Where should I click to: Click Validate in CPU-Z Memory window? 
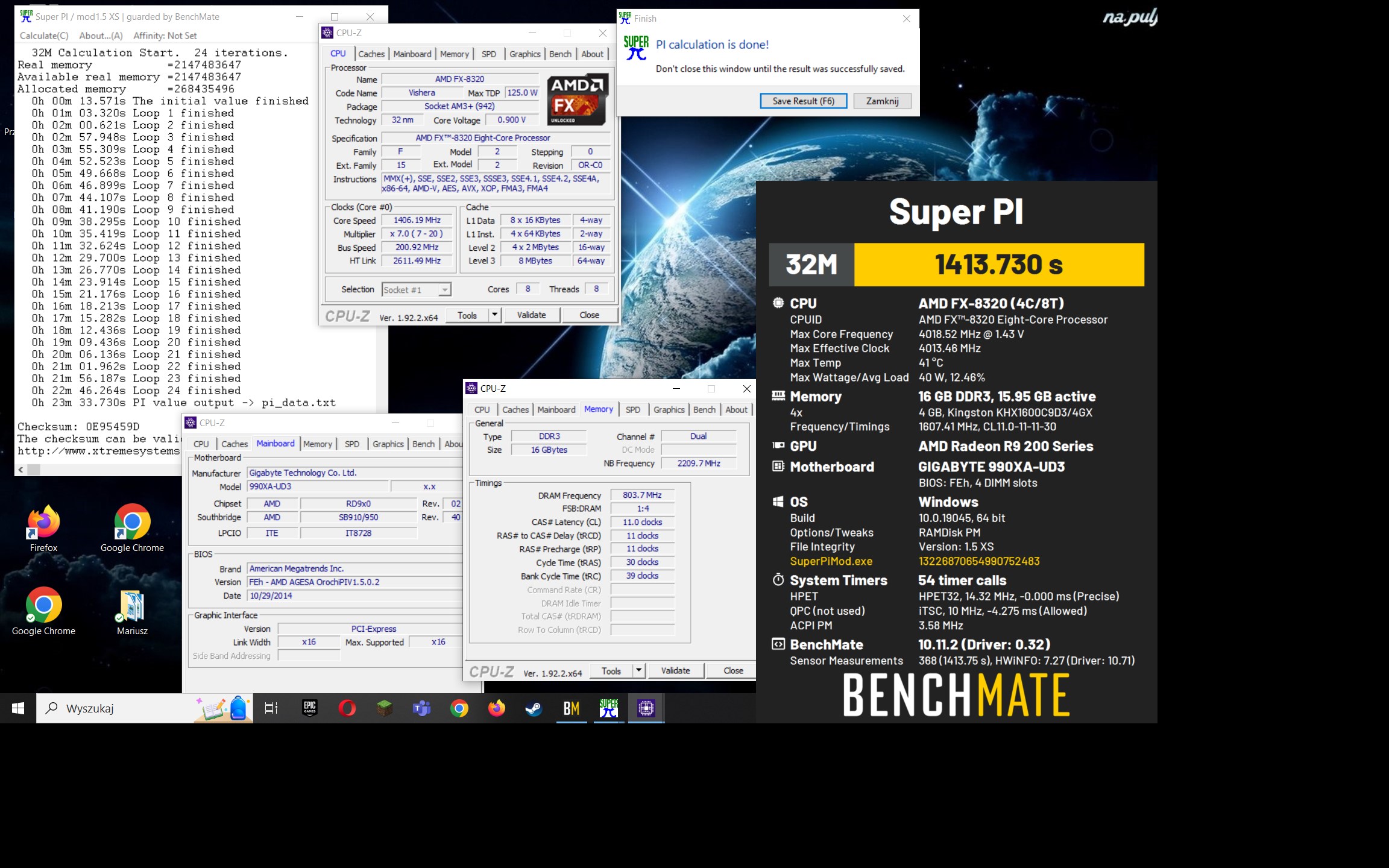pyautogui.click(x=675, y=670)
